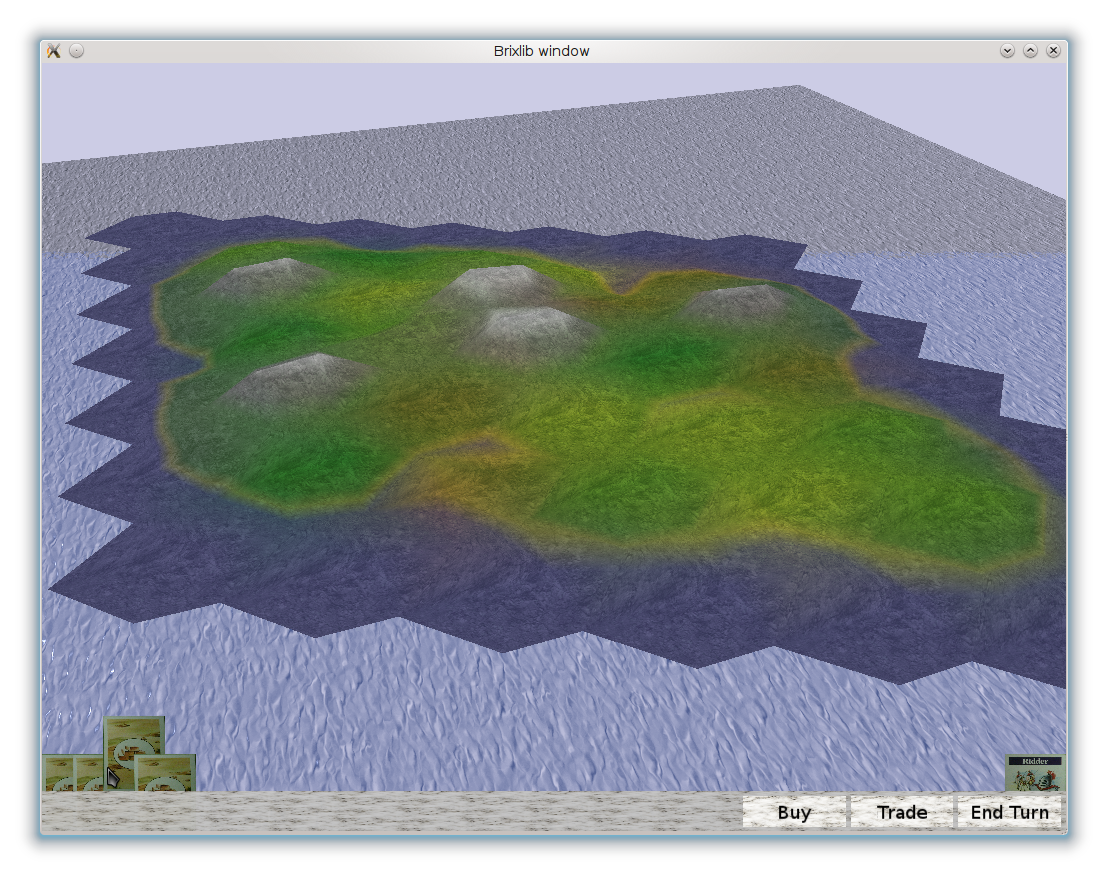Click the second brick card from the left
1108x875 pixels.
coord(88,773)
